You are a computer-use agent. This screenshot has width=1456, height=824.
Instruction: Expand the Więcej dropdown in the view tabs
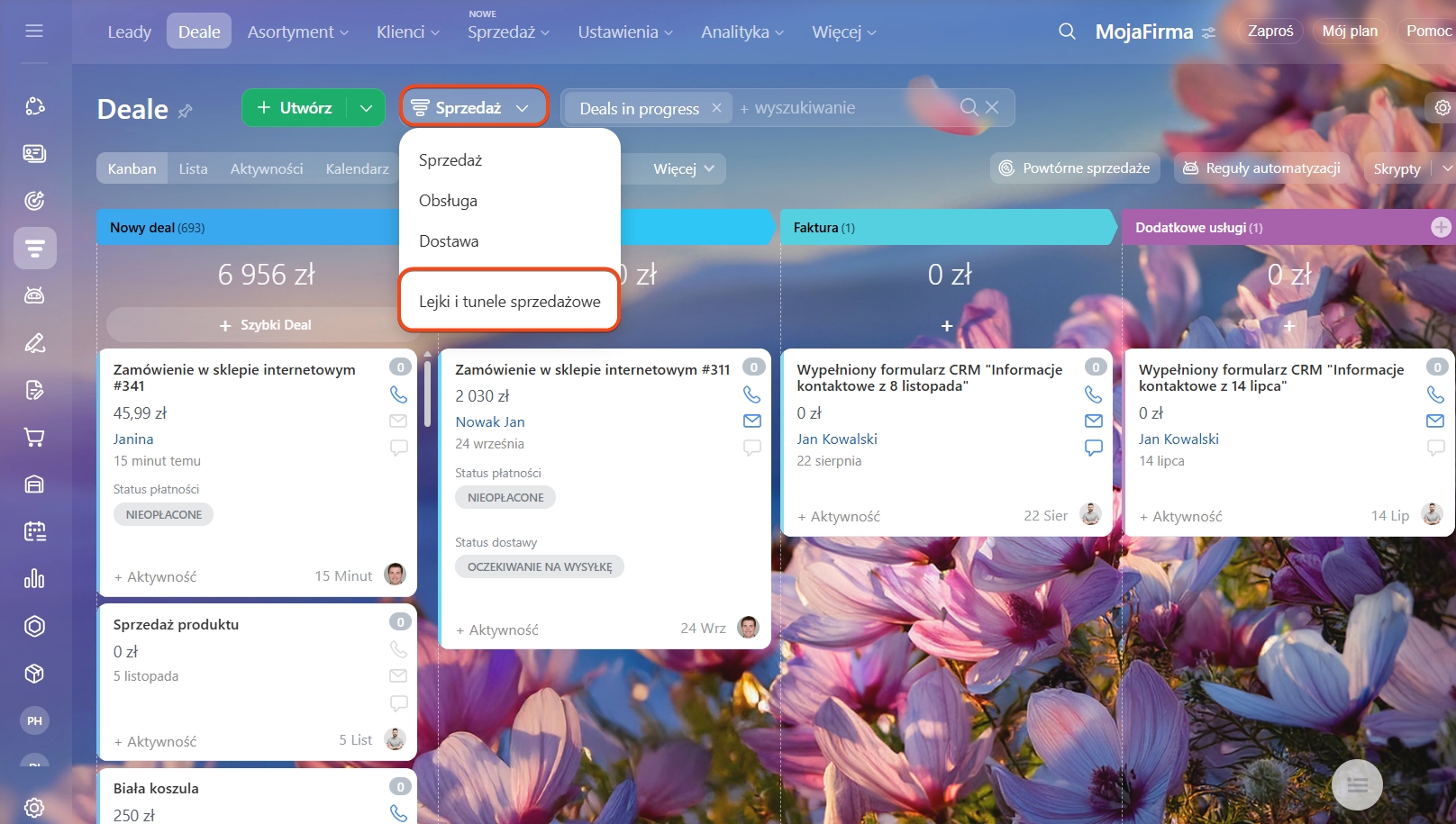tap(684, 169)
